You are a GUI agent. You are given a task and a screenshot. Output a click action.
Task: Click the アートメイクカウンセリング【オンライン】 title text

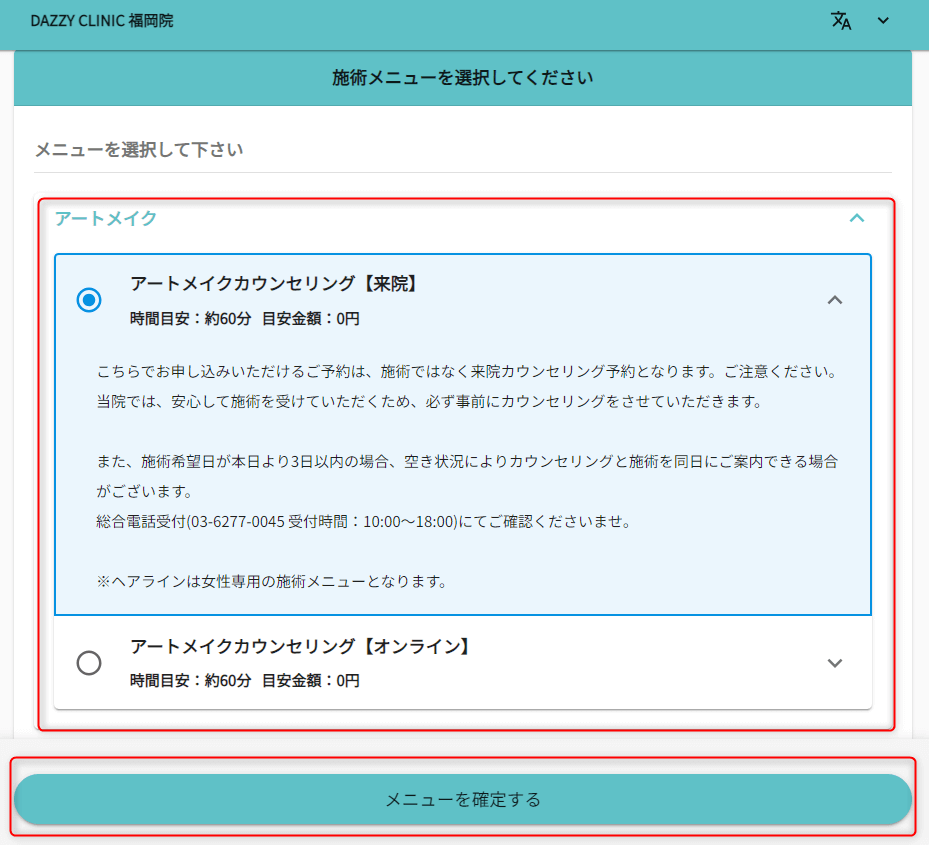point(300,646)
